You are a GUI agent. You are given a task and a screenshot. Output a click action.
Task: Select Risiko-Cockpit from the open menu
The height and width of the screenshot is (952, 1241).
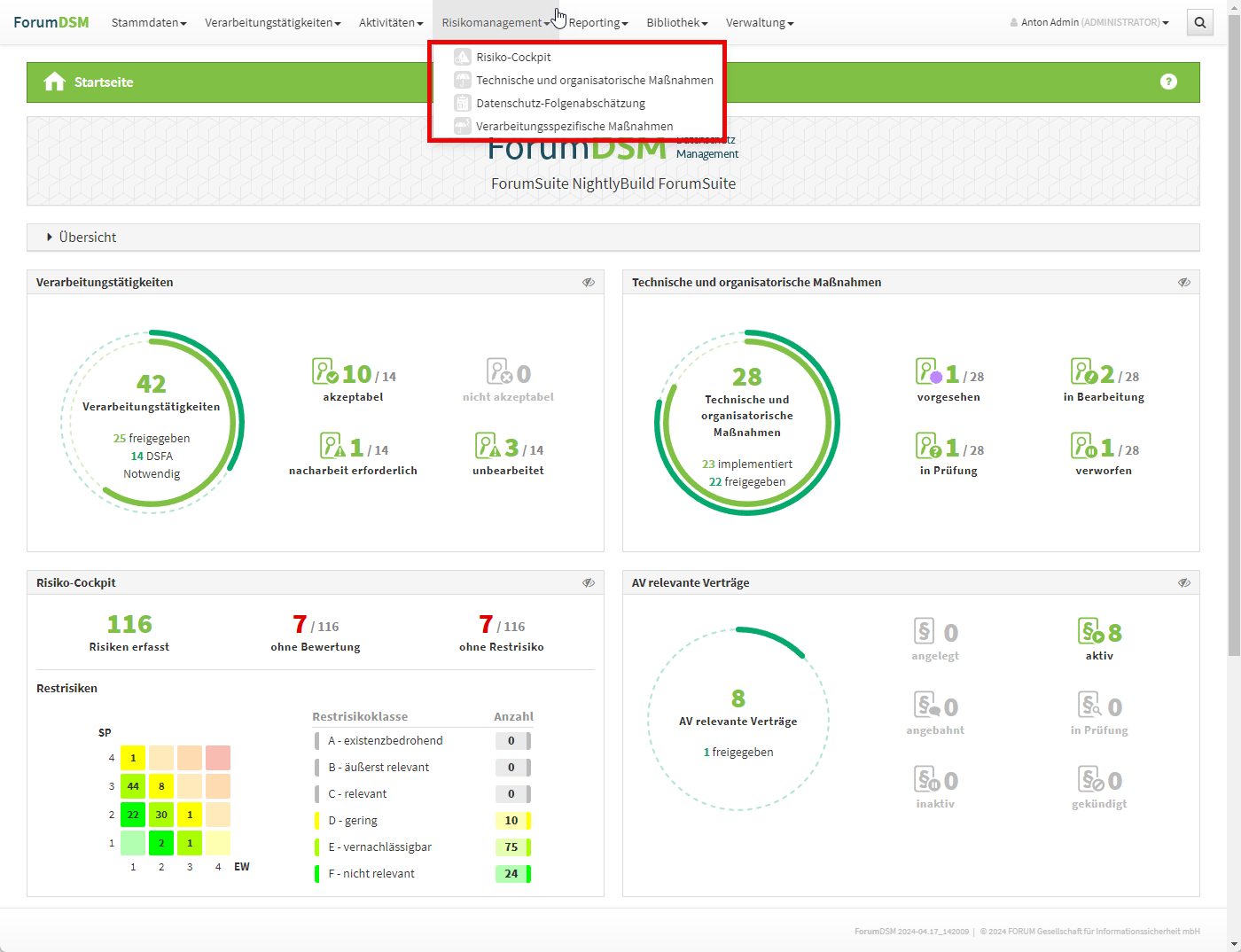point(513,58)
